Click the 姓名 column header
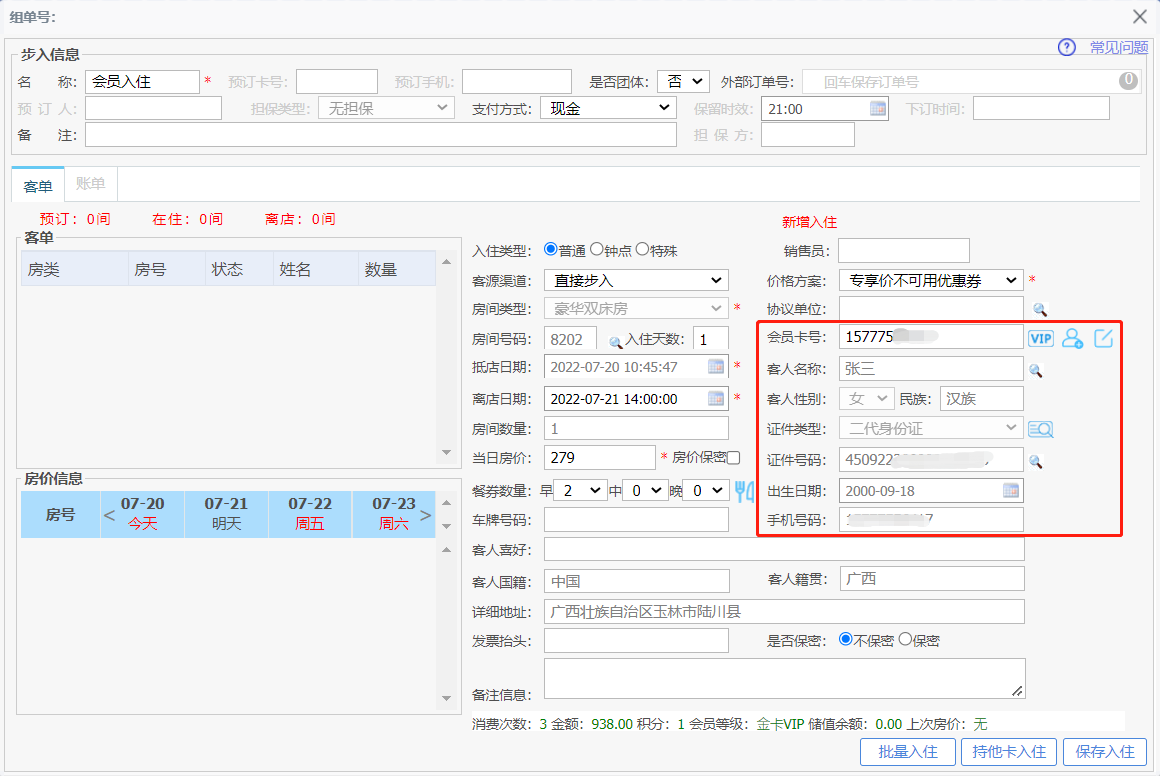1160x776 pixels. [x=315, y=269]
